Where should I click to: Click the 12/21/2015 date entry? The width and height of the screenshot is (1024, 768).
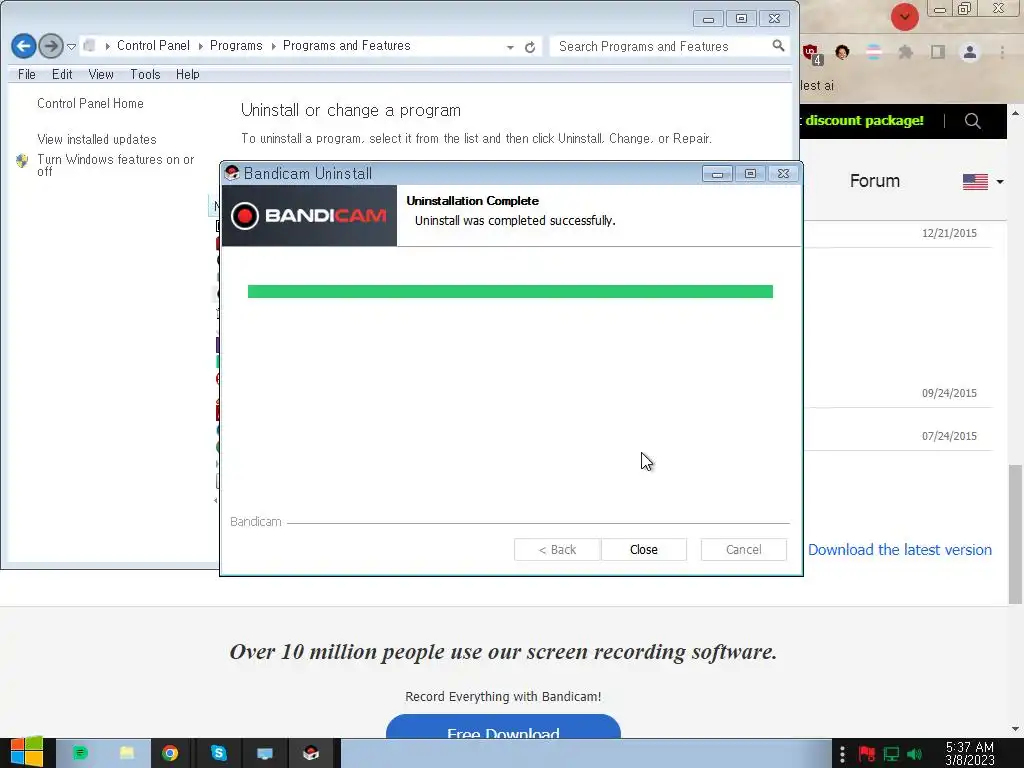[x=949, y=233]
